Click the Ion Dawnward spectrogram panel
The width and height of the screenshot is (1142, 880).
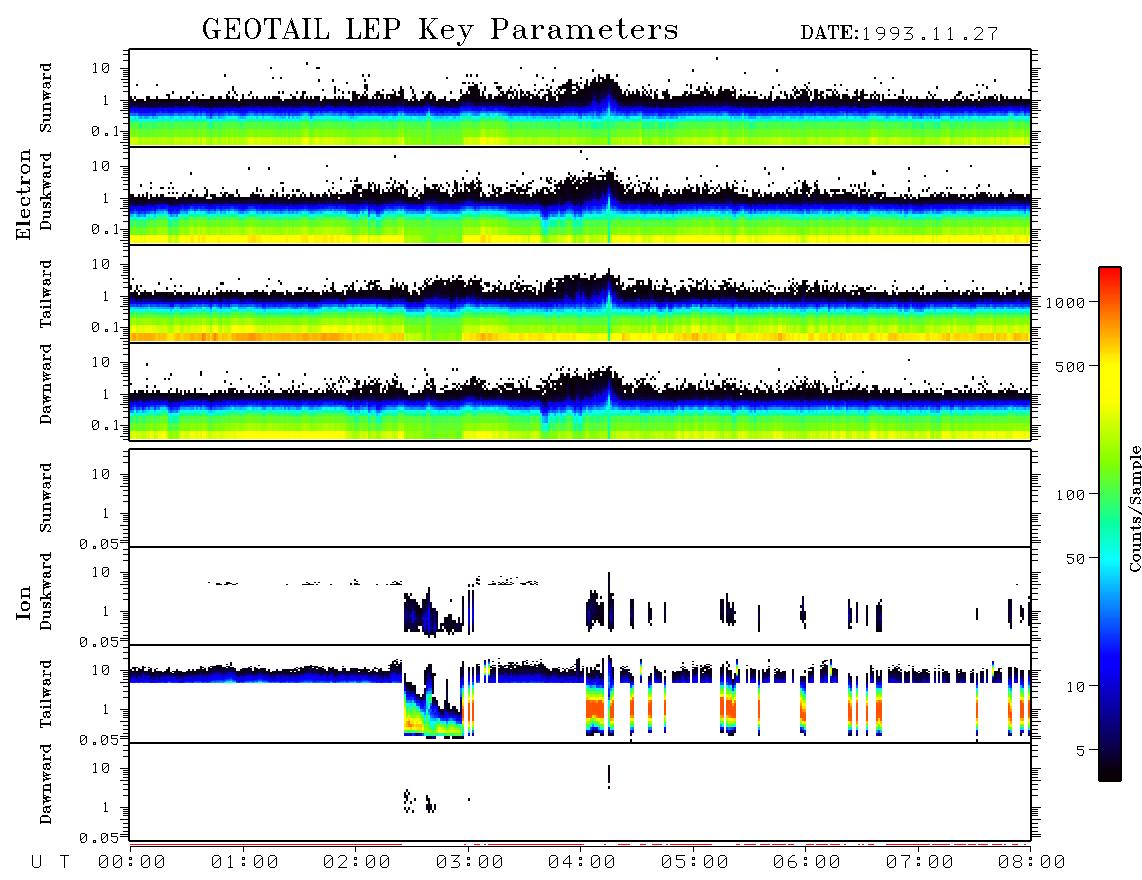point(580,792)
